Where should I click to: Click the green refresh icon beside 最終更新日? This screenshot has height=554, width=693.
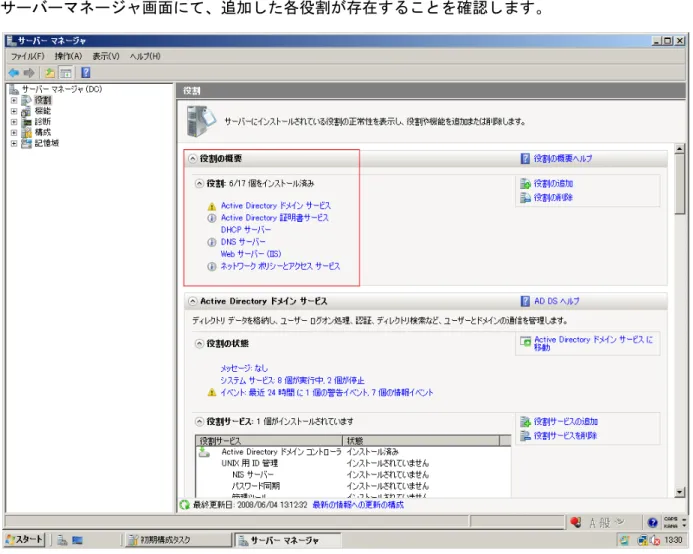(x=185, y=505)
